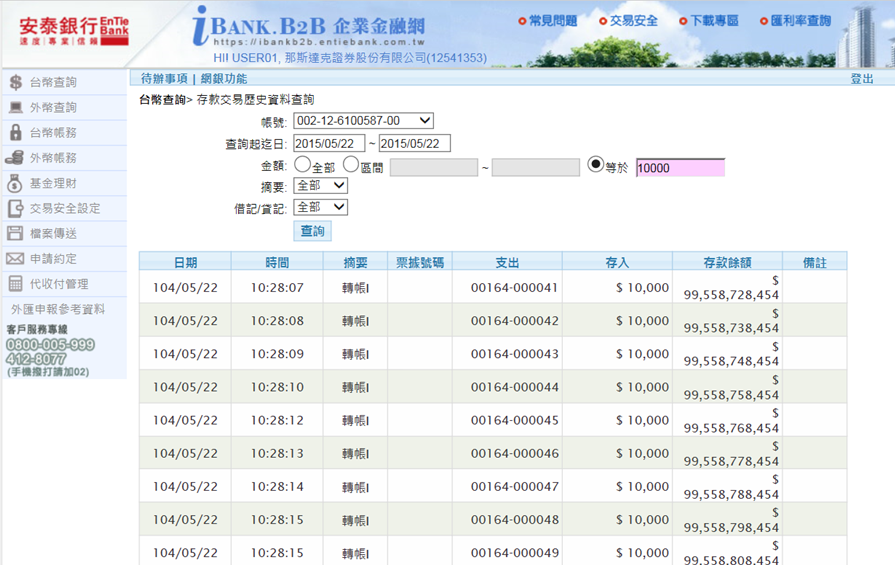
Task: Switch to 網銀功能 tab
Action: (x=224, y=79)
